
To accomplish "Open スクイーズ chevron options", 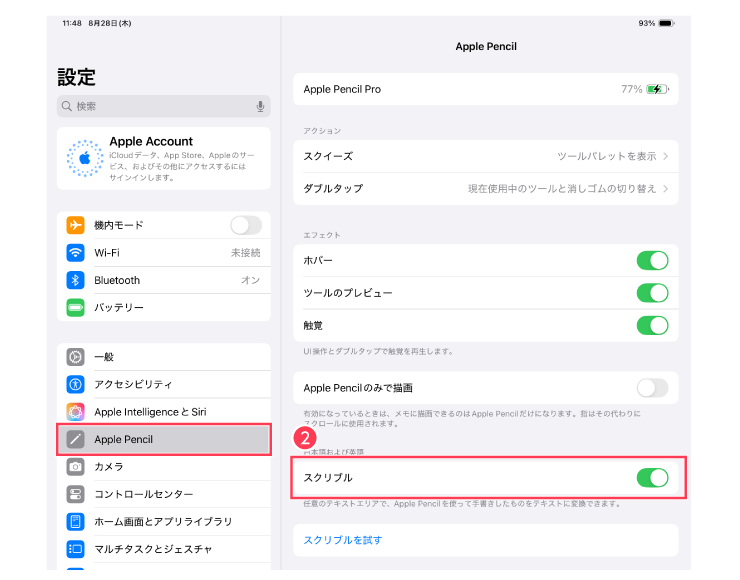I will click(665, 156).
